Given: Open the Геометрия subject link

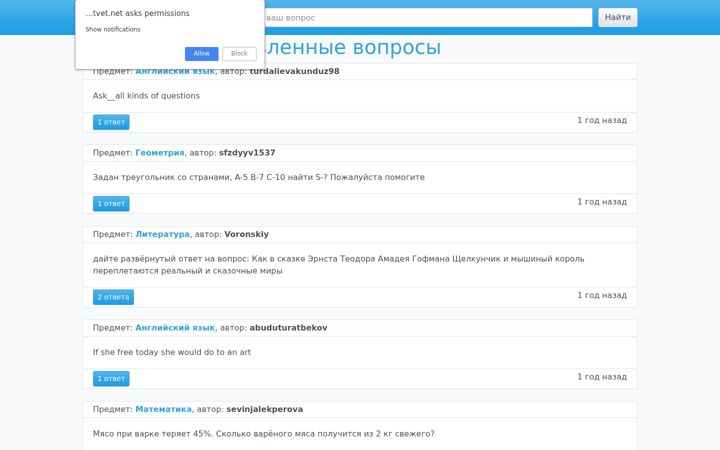Looking at the screenshot, I should (160, 153).
